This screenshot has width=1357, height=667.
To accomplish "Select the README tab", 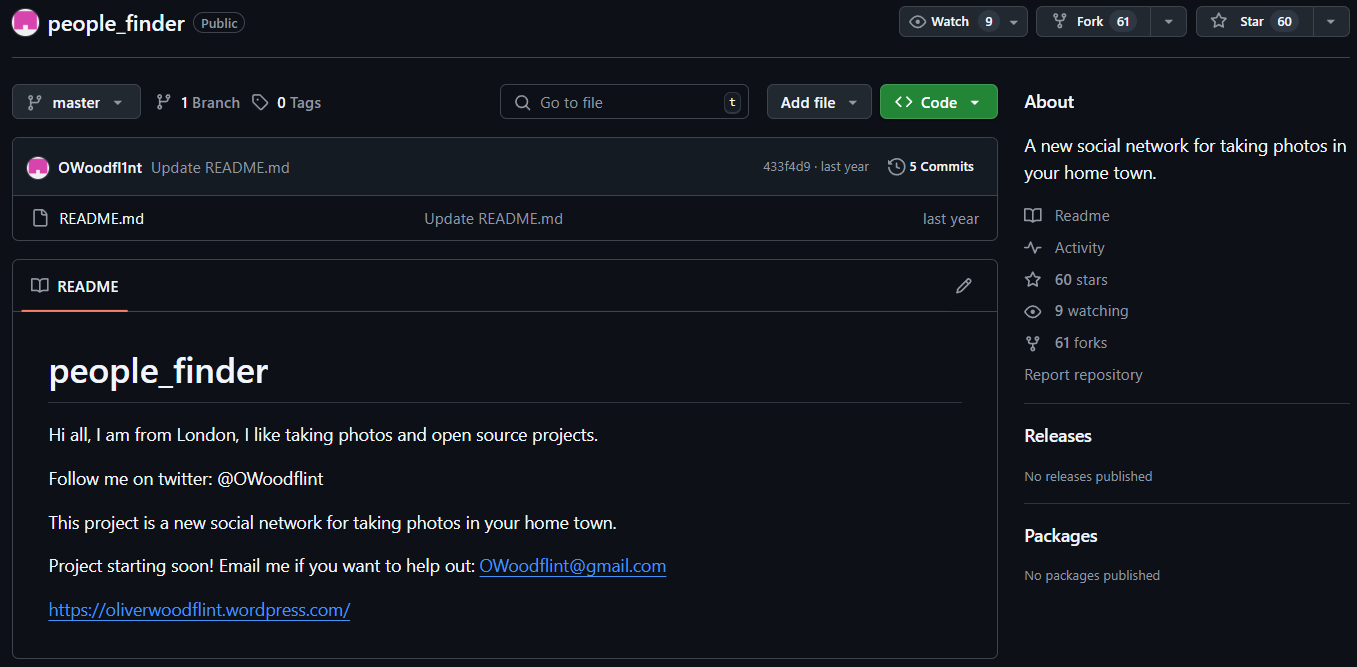I will (x=75, y=286).
